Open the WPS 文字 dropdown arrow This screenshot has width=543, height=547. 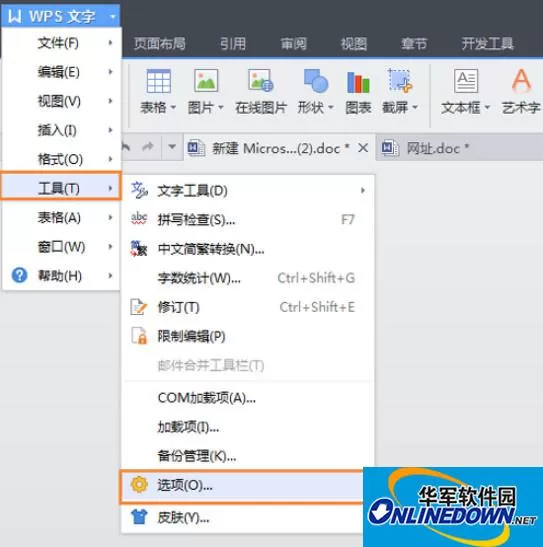(x=112, y=16)
